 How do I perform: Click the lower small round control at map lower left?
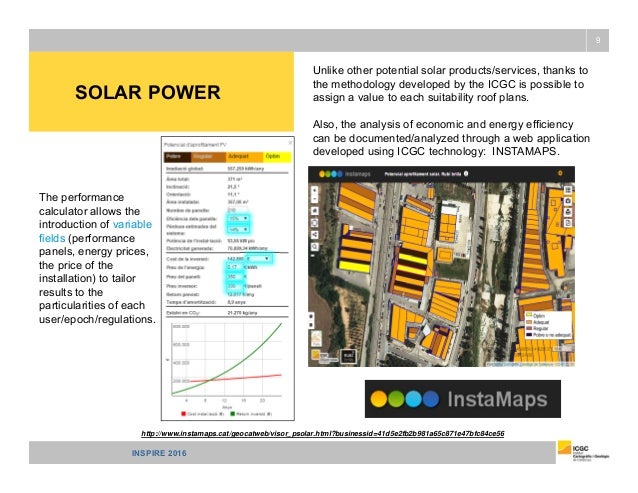(x=311, y=325)
